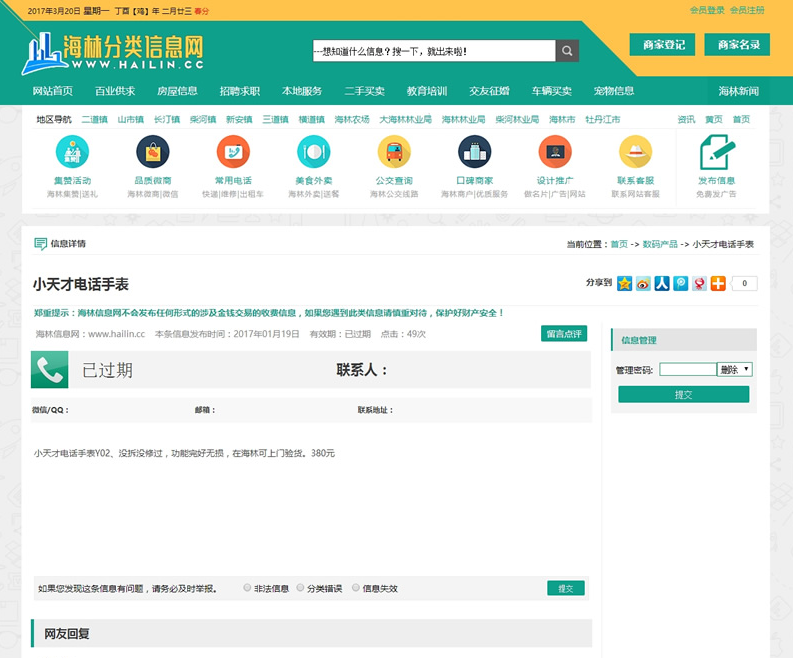
Task: Open more share options orange plus icon
Action: [718, 283]
